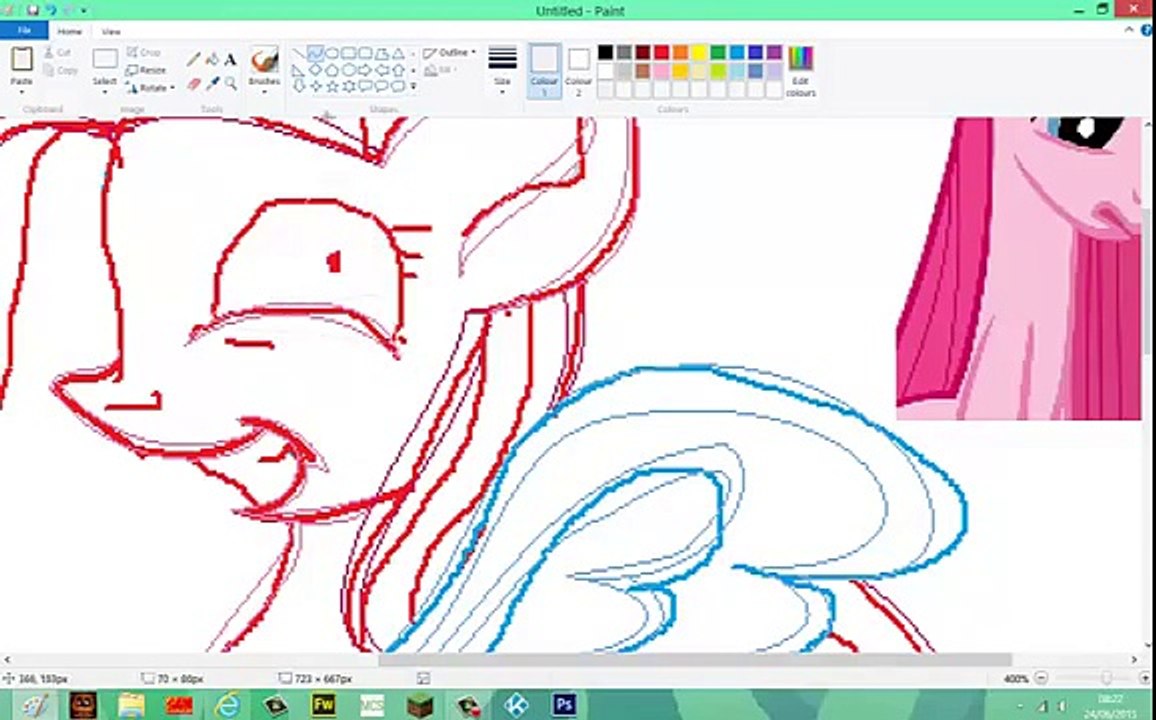This screenshot has width=1156, height=720.
Task: Click the horizontal scrollbar thumb
Action: click(695, 660)
